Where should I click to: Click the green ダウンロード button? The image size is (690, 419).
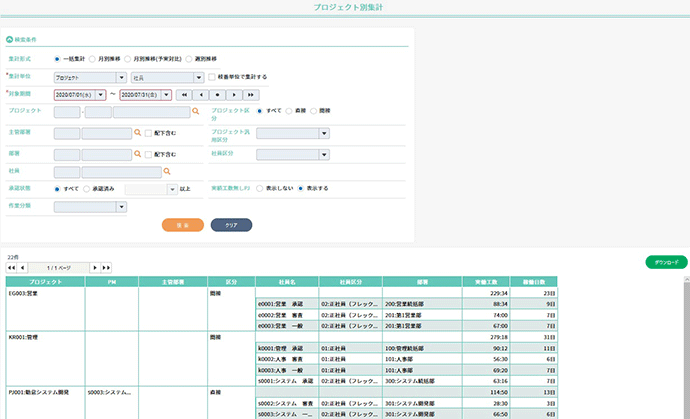[x=665, y=262]
